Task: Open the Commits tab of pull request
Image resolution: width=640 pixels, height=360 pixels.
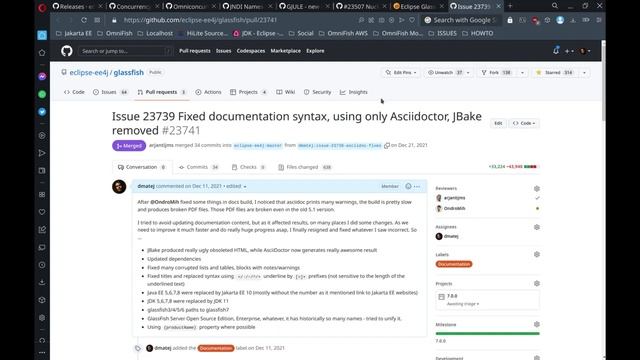Action: [199, 167]
